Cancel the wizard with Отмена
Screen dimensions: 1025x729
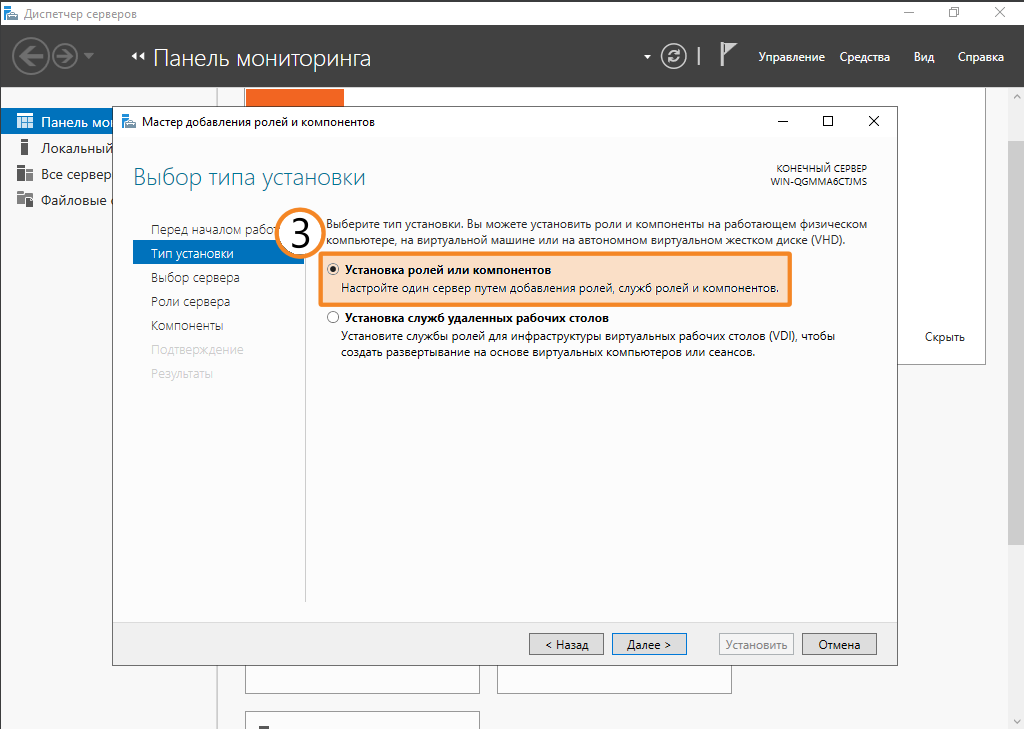pos(838,645)
